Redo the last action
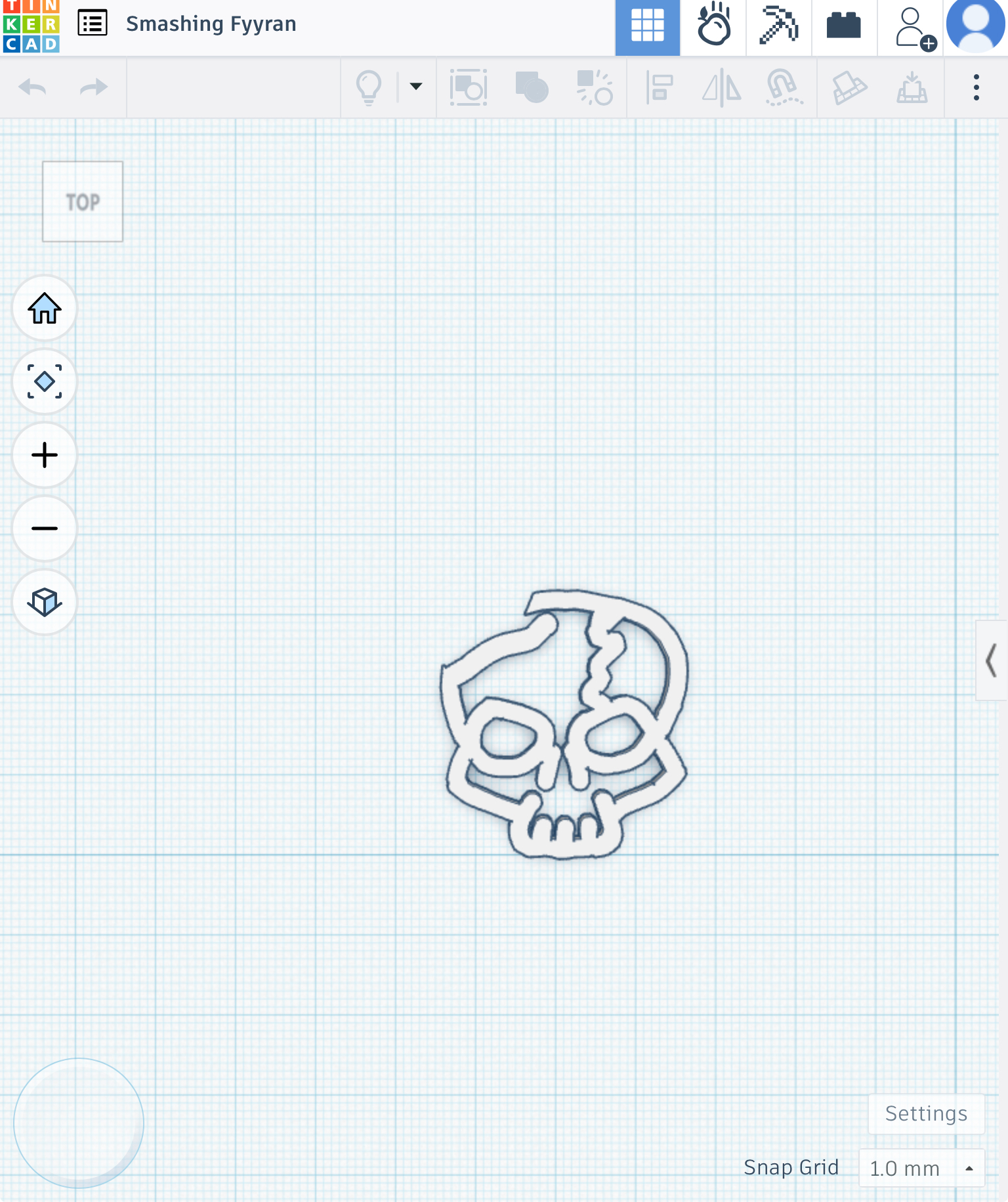1008x1202 pixels. click(x=93, y=87)
